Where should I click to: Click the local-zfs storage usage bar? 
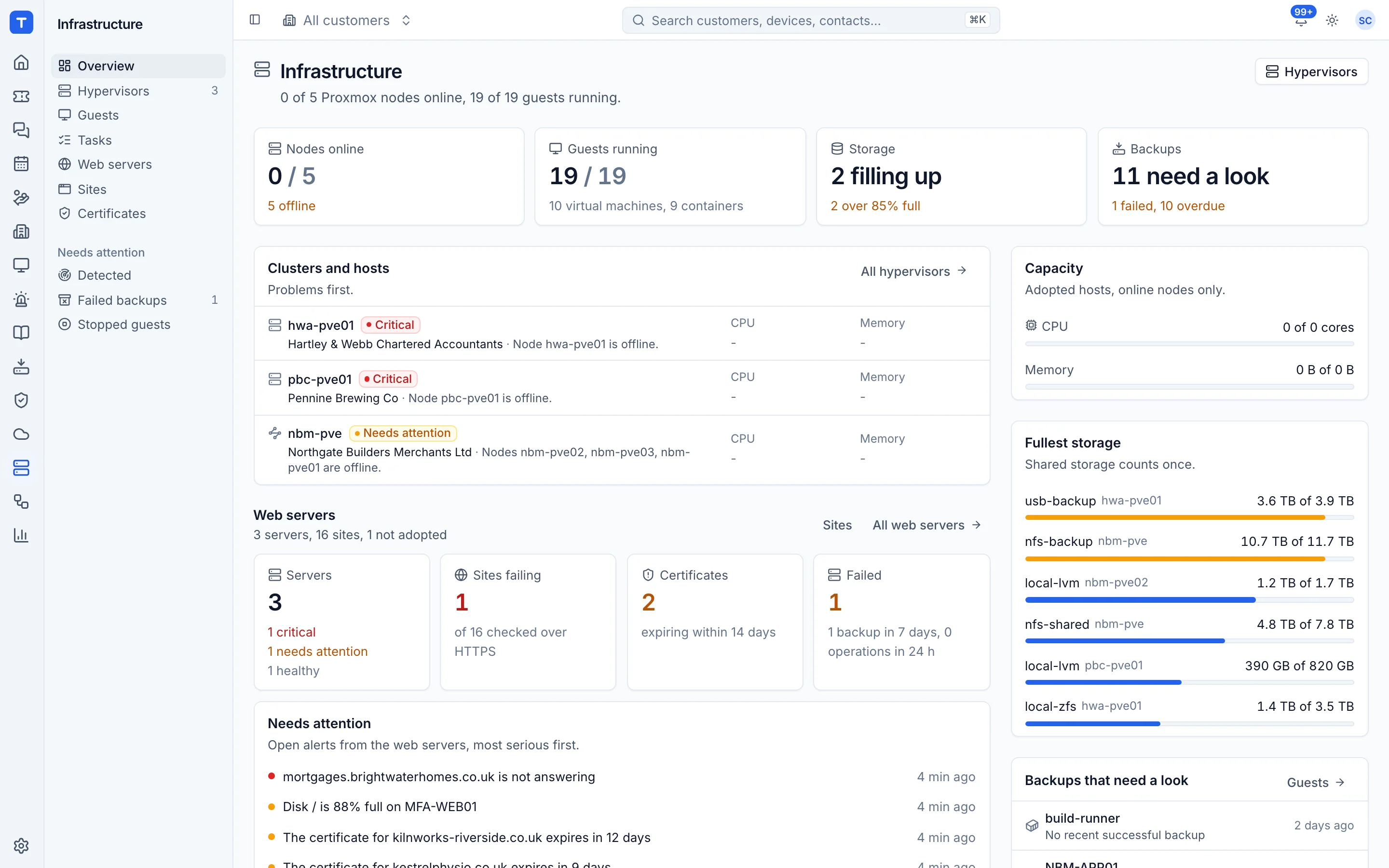[1189, 724]
